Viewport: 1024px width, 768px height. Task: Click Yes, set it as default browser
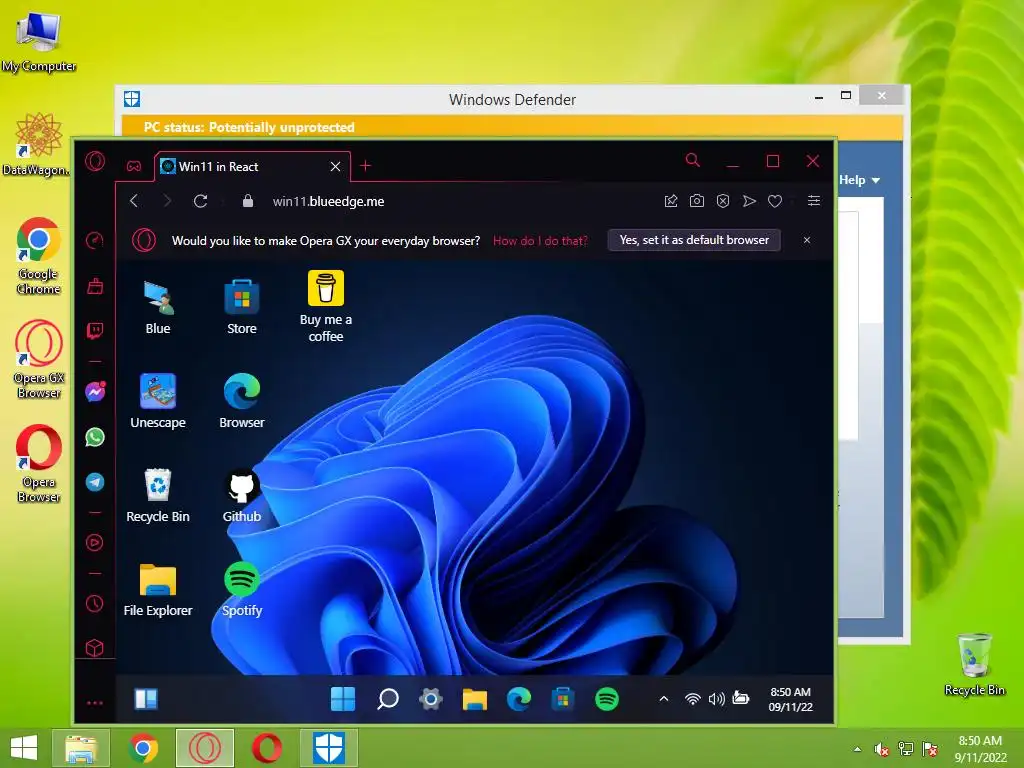click(x=694, y=240)
